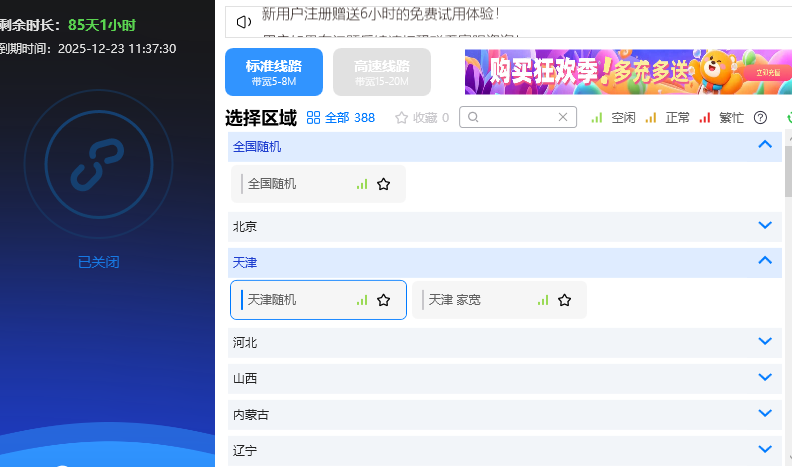
Task: Click the announcement speaker icon
Action: (x=244, y=21)
